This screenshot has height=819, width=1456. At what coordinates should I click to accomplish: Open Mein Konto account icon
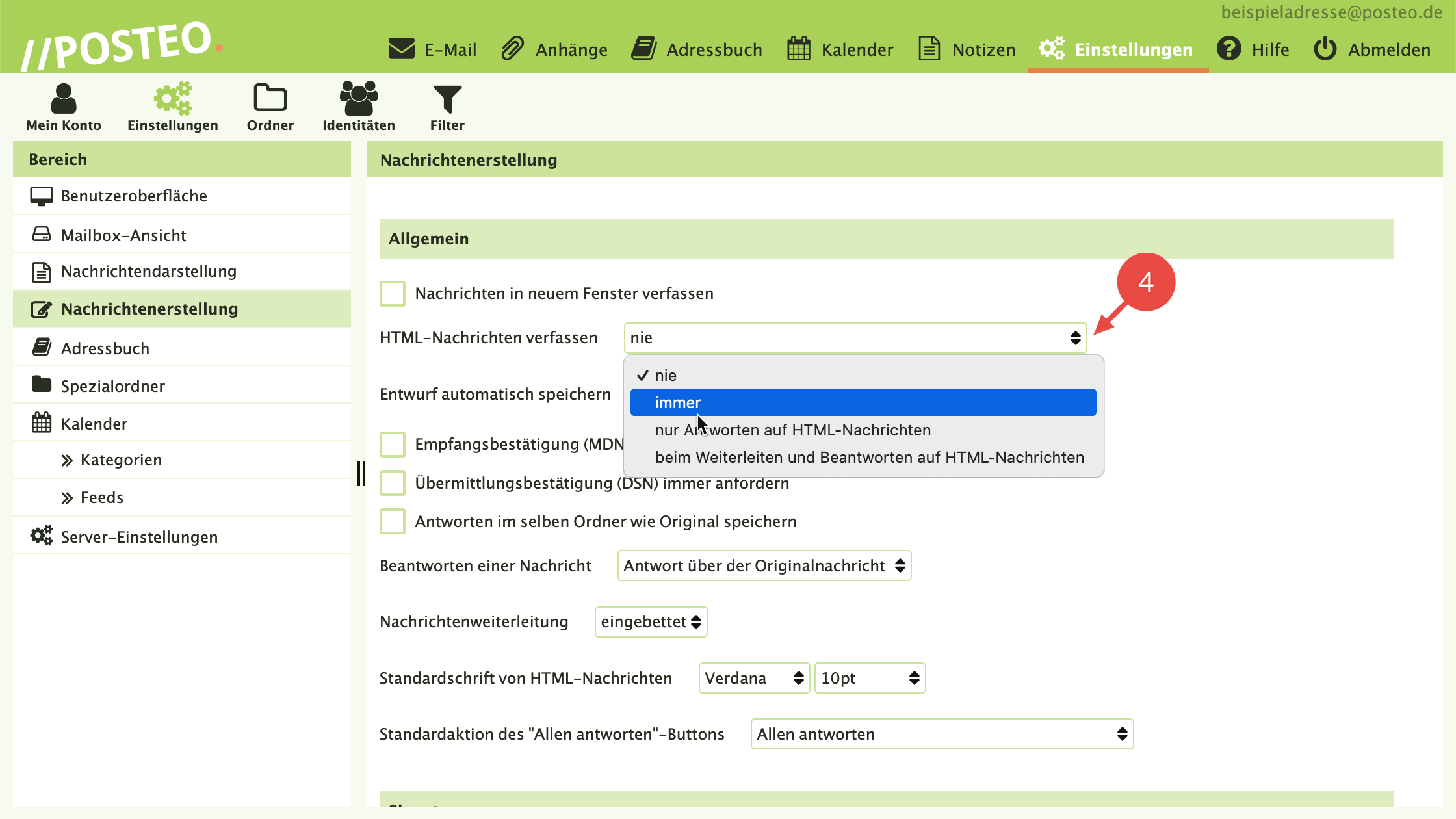click(x=64, y=99)
